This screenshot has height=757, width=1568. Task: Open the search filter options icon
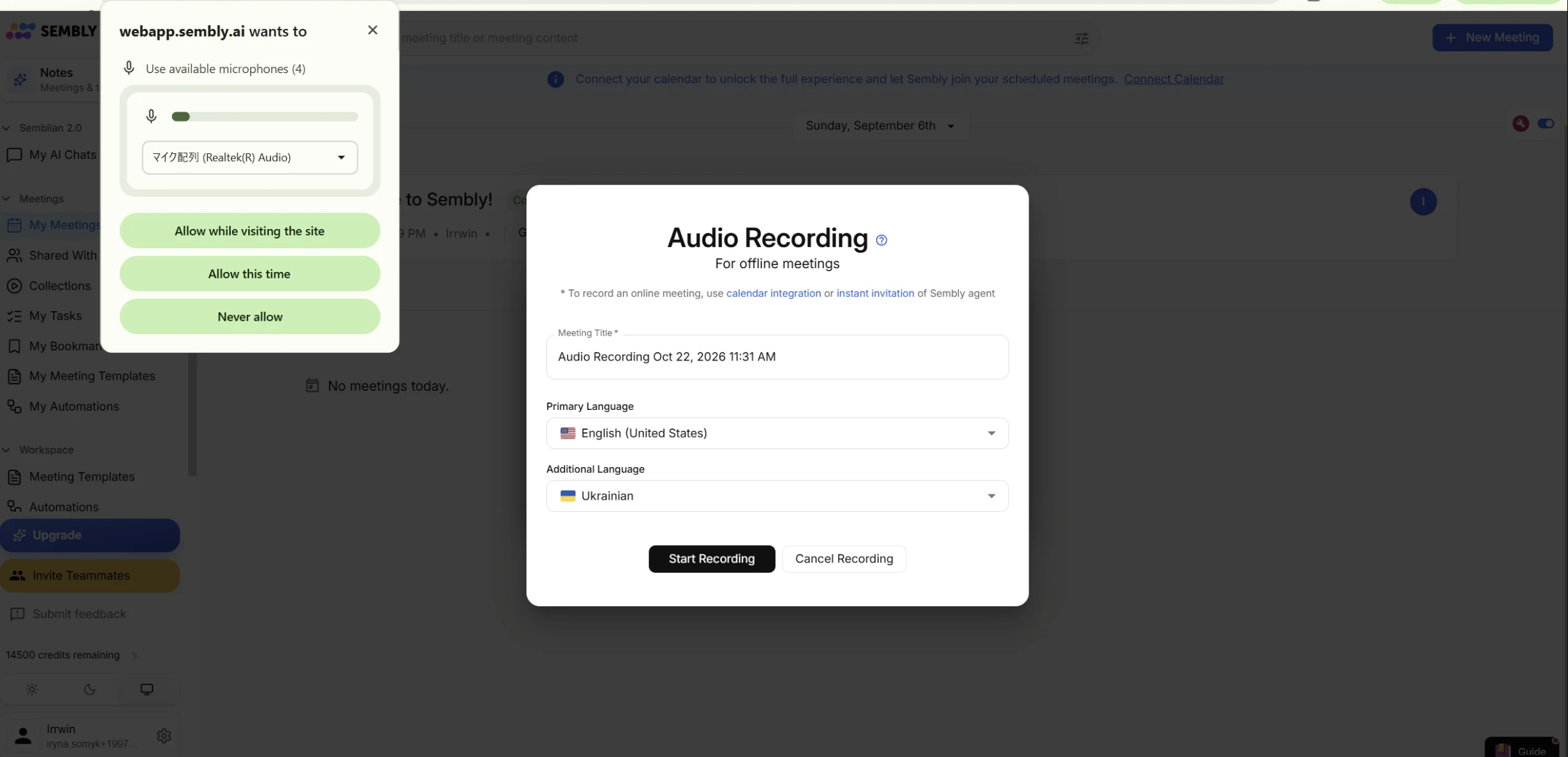click(x=1082, y=38)
